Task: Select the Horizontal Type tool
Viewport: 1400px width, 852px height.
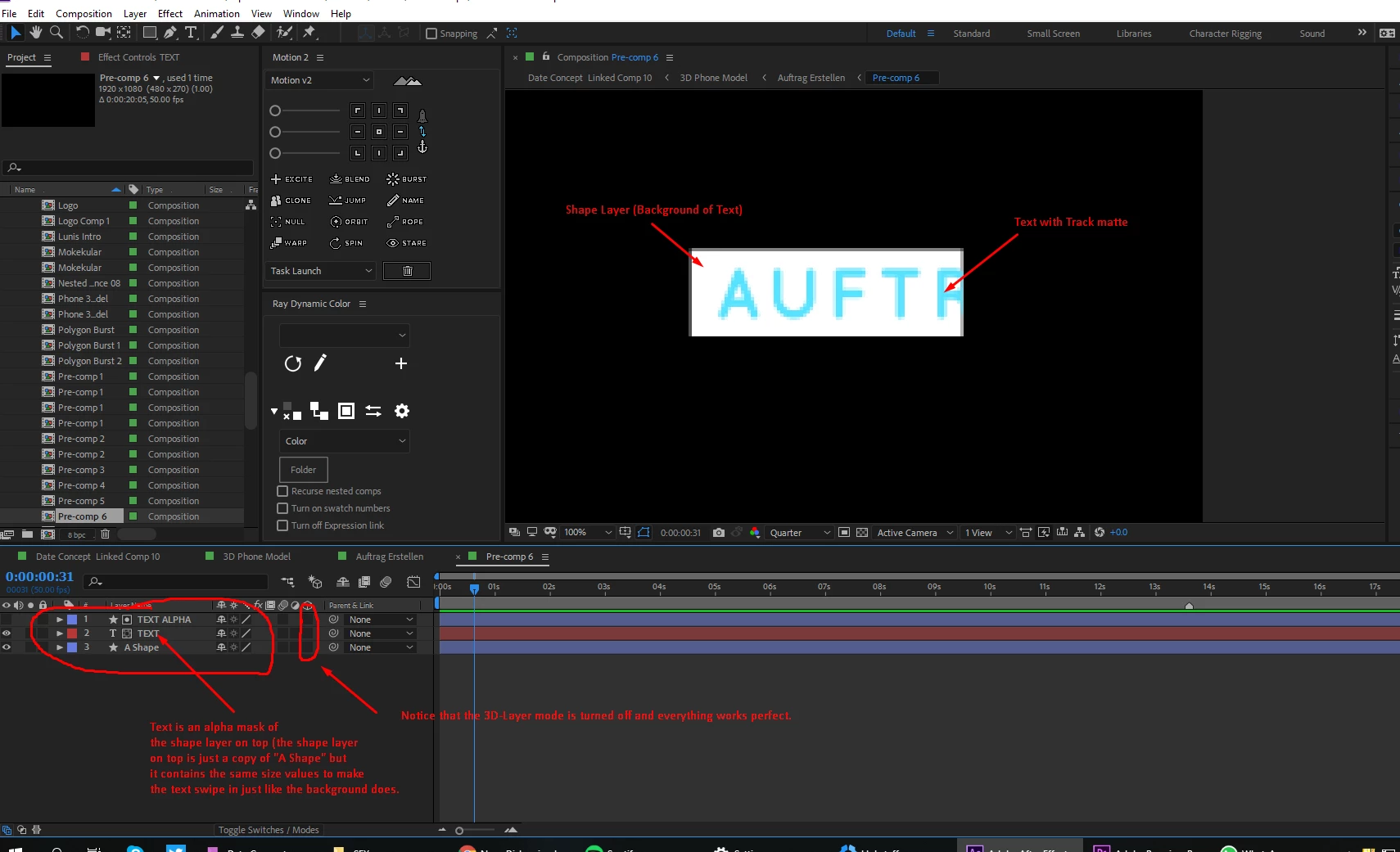Action: 191,33
